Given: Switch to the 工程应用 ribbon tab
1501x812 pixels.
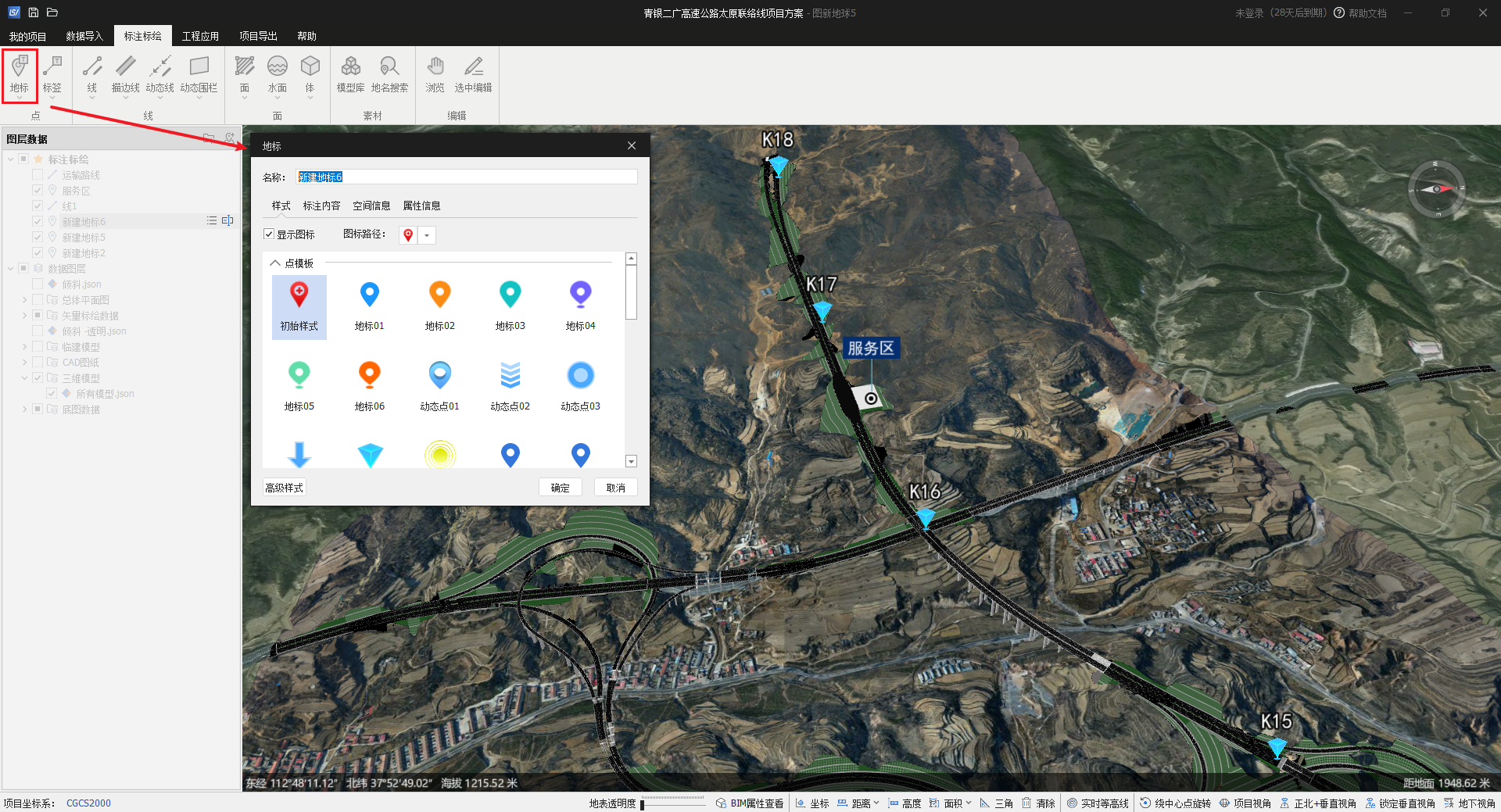Looking at the screenshot, I should pyautogui.click(x=200, y=36).
